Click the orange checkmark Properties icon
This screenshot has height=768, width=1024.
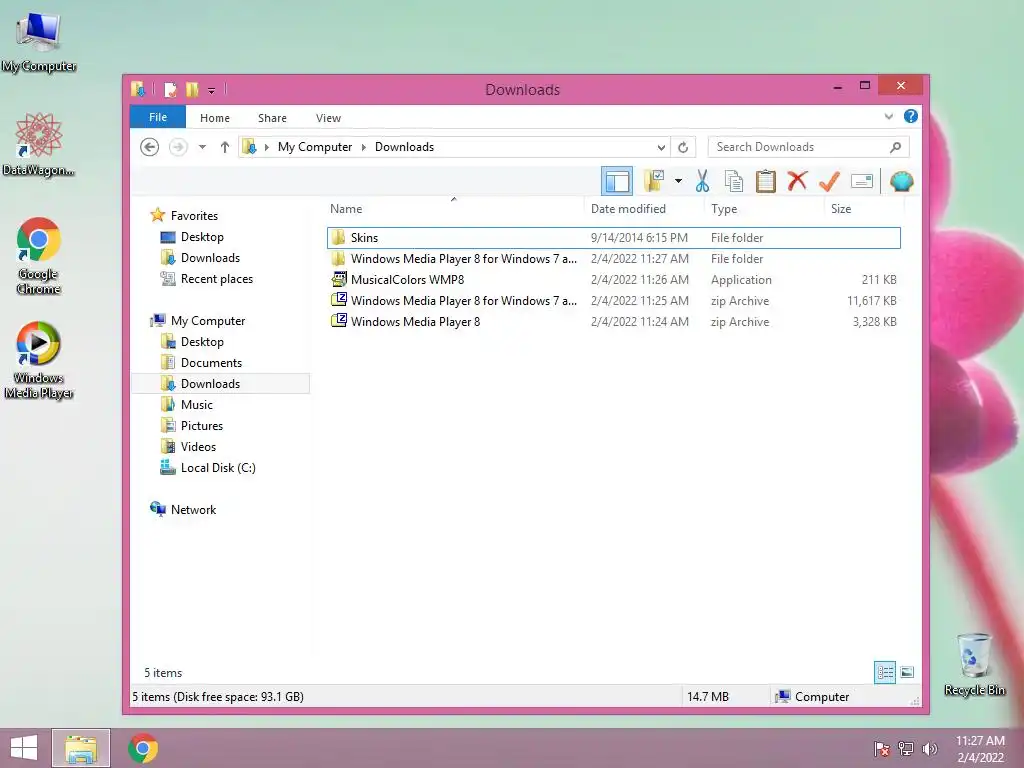(x=829, y=181)
